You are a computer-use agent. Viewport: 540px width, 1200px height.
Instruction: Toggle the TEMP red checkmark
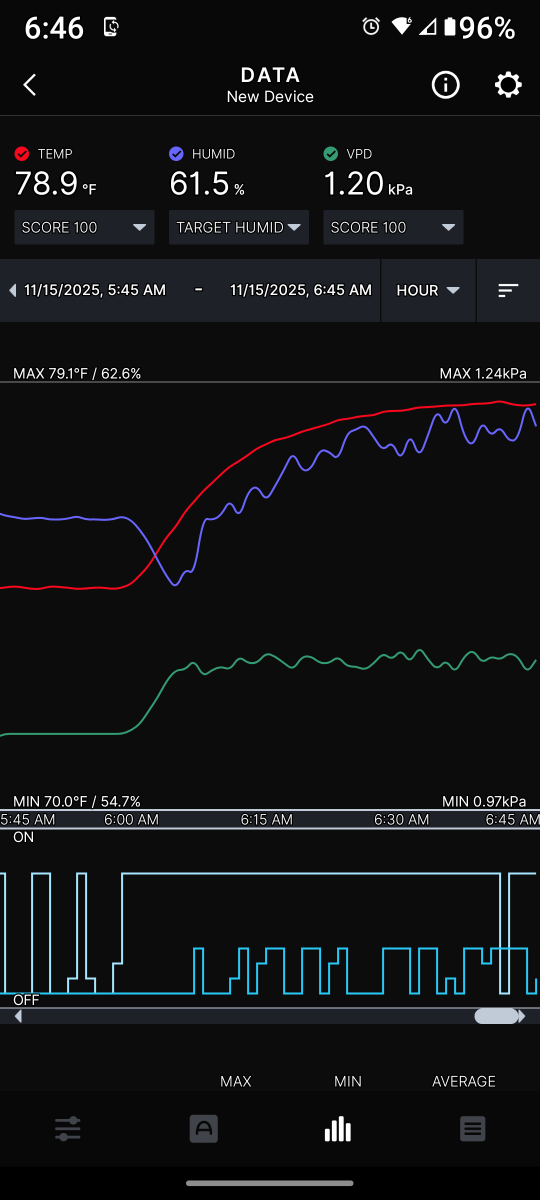(x=22, y=154)
